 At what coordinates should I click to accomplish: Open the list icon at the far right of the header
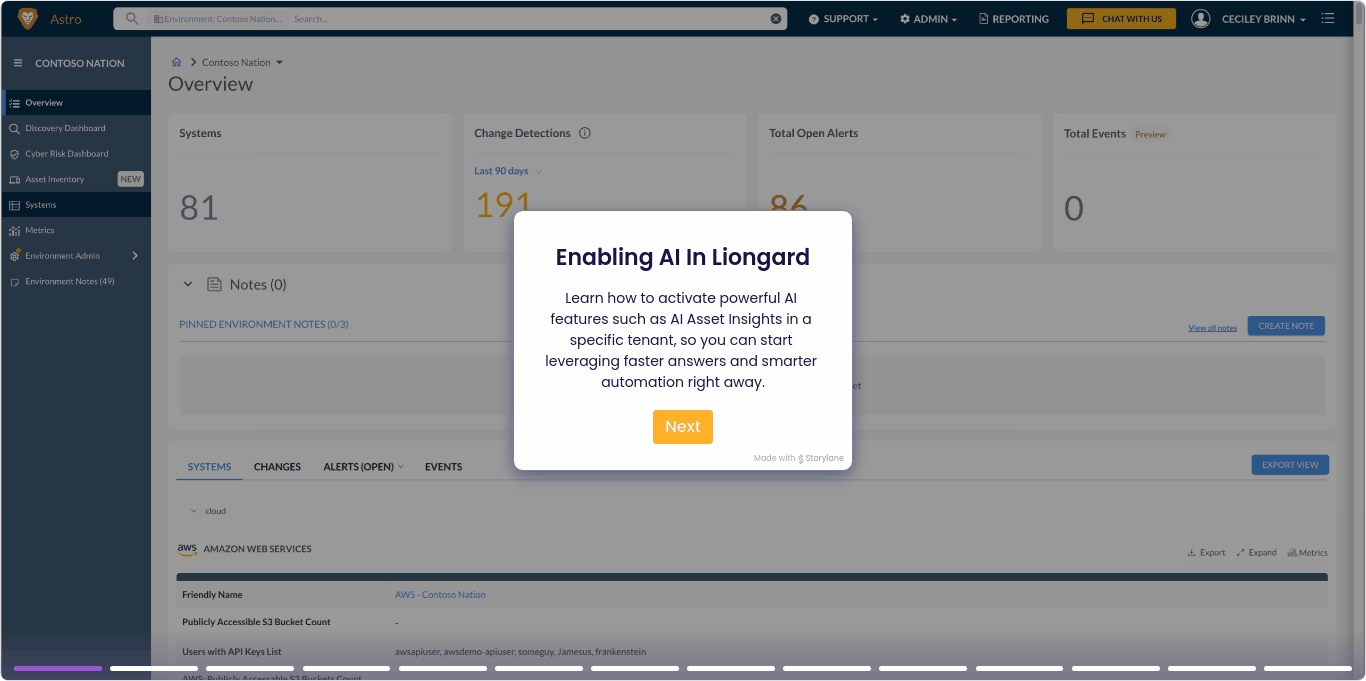[x=1328, y=18]
